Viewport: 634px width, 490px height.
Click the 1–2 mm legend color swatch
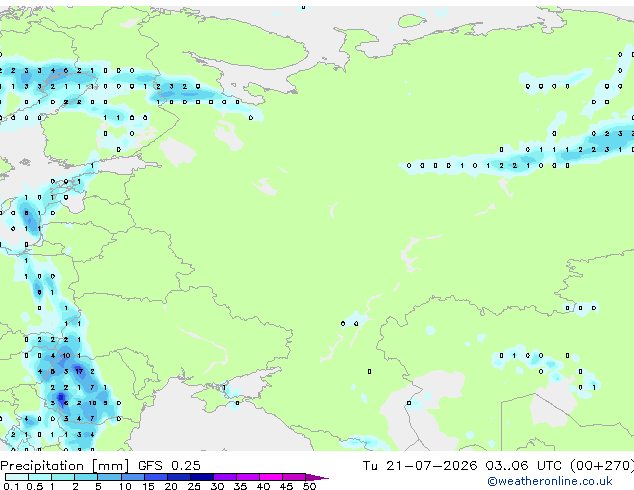63,477
